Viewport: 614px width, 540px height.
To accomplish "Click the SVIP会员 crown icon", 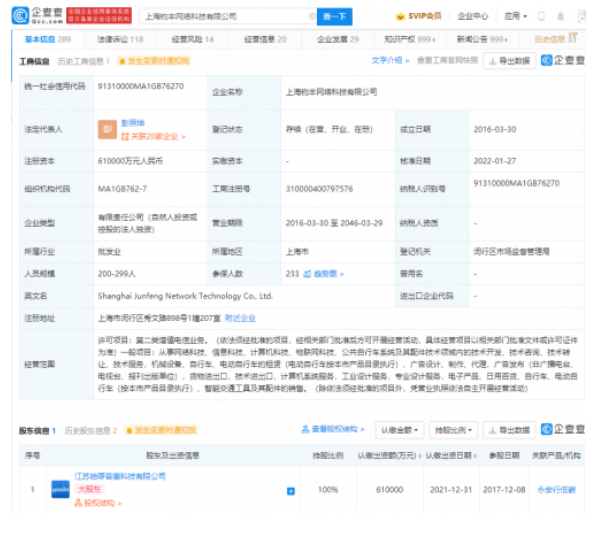I will pyautogui.click(x=400, y=16).
